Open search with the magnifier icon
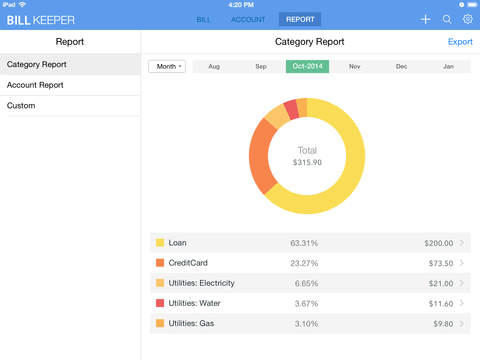This screenshot has width=480, height=360. (447, 19)
